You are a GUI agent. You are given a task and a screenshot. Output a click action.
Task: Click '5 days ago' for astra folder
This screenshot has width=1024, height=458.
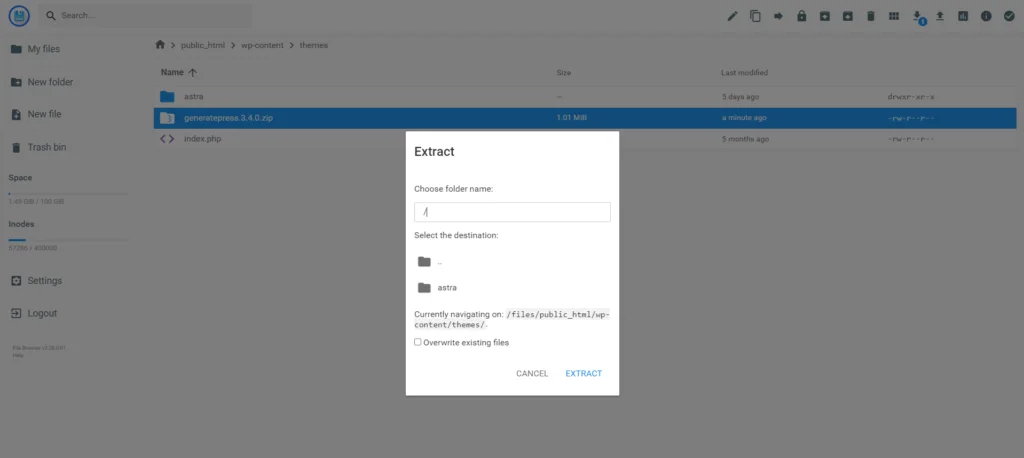(740, 97)
